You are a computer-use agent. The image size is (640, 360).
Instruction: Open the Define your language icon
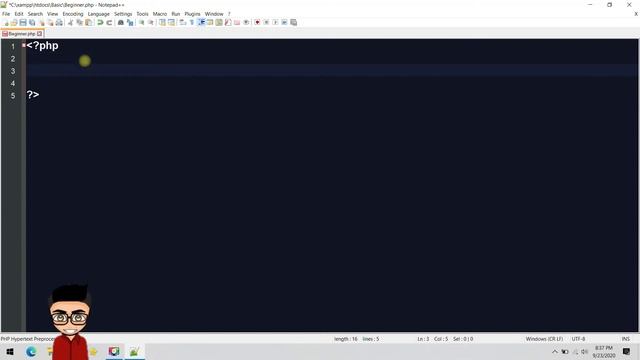[x=210, y=22]
